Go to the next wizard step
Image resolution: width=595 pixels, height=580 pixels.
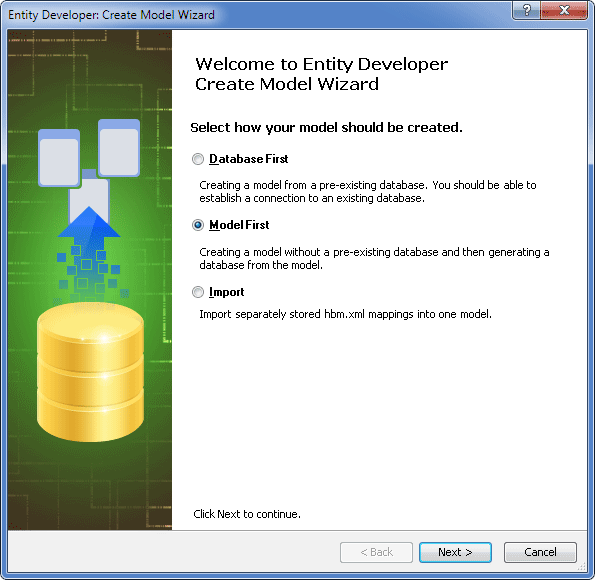point(455,552)
